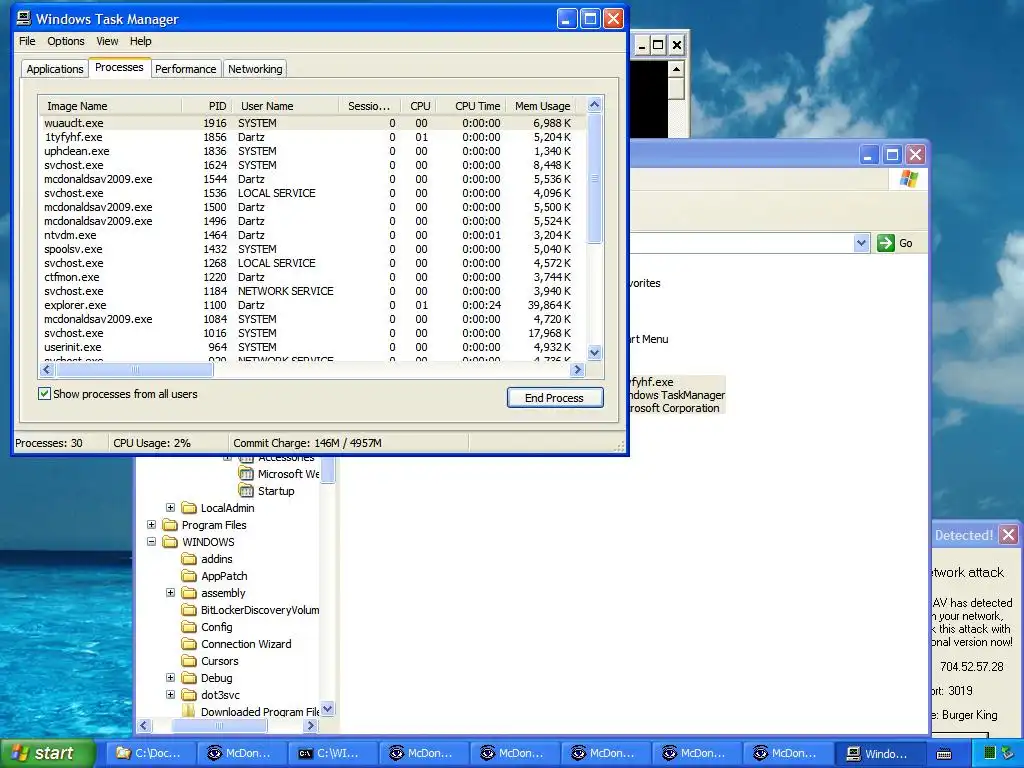Select the uphclean.exe process row

click(x=312, y=151)
